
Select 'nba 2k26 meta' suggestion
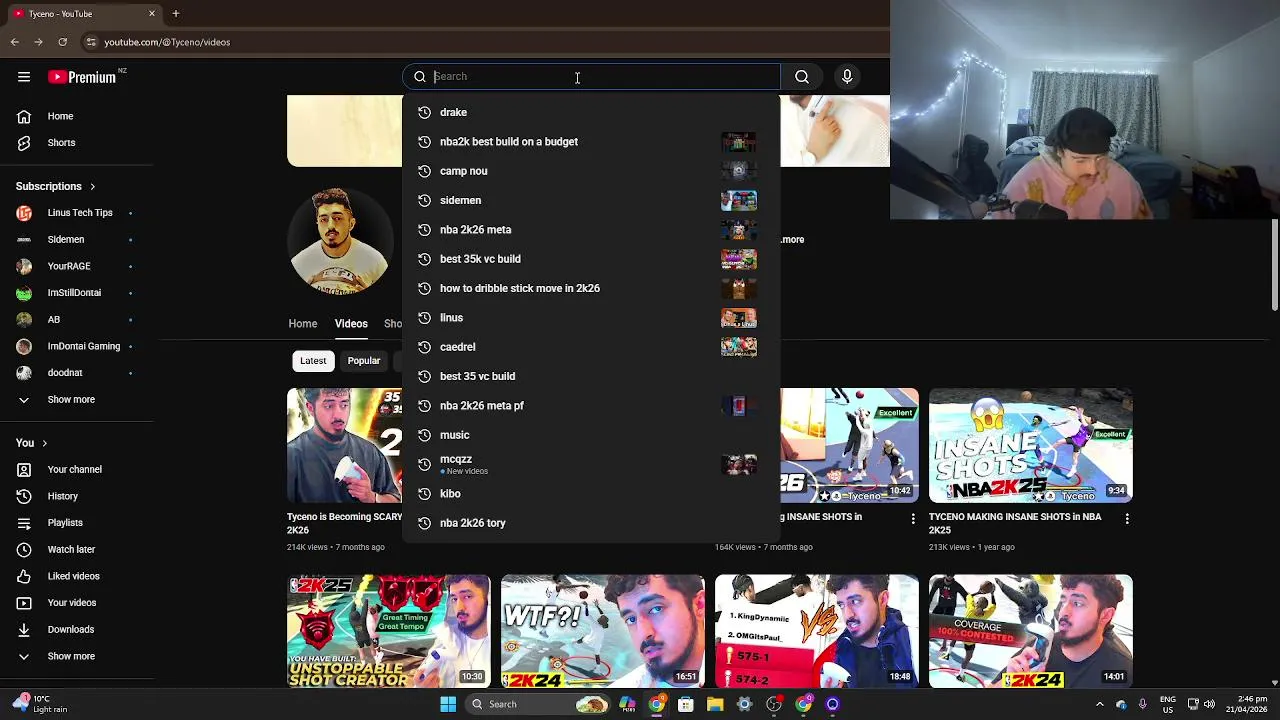point(591,230)
